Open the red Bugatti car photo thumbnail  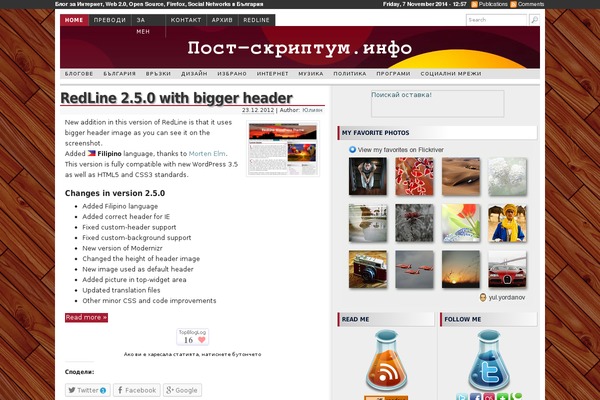coord(507,269)
